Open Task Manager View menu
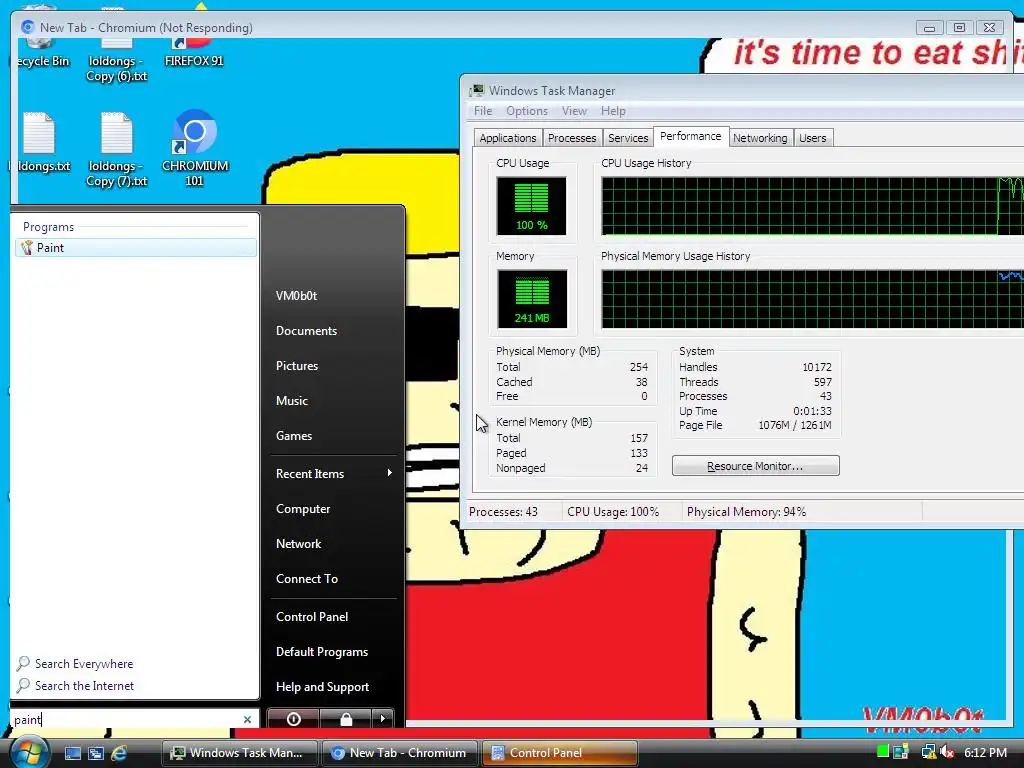1024x768 pixels. click(x=574, y=111)
